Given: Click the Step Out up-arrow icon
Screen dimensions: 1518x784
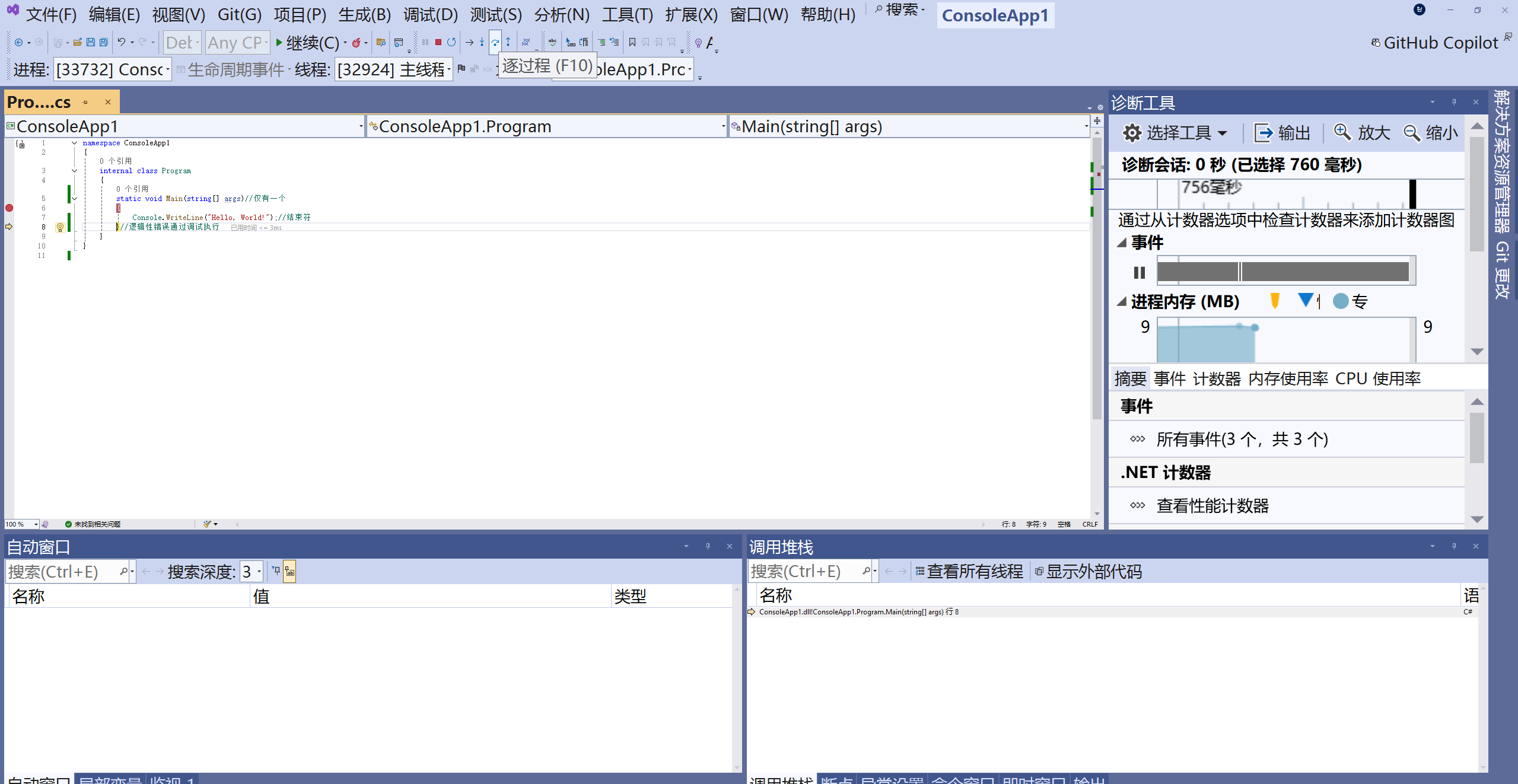Looking at the screenshot, I should pos(508,43).
